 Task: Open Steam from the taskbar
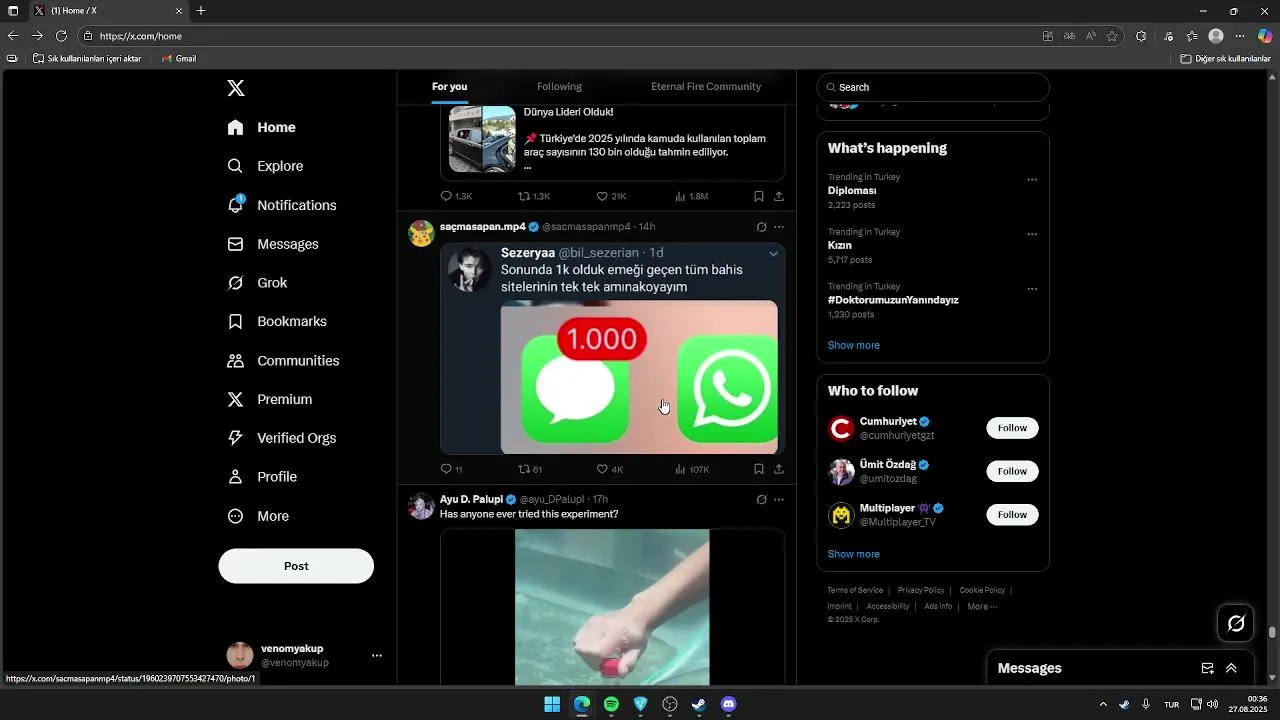(x=699, y=704)
